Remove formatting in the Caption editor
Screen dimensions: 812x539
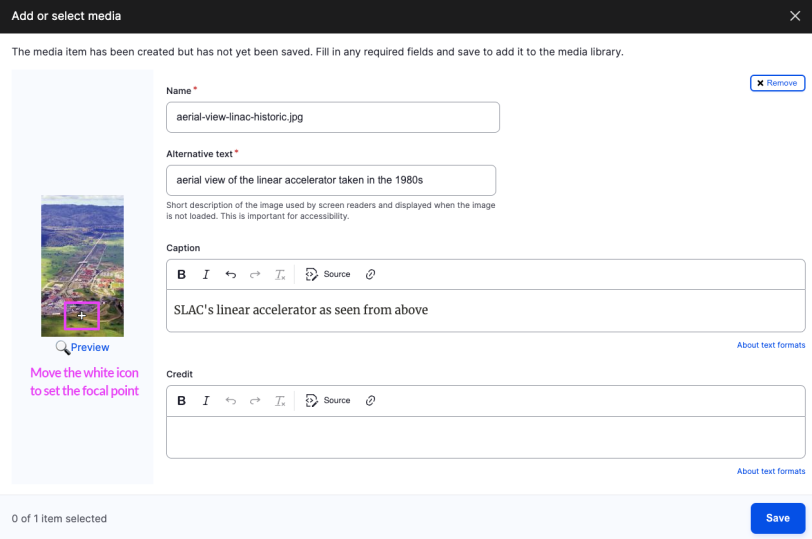coord(280,274)
